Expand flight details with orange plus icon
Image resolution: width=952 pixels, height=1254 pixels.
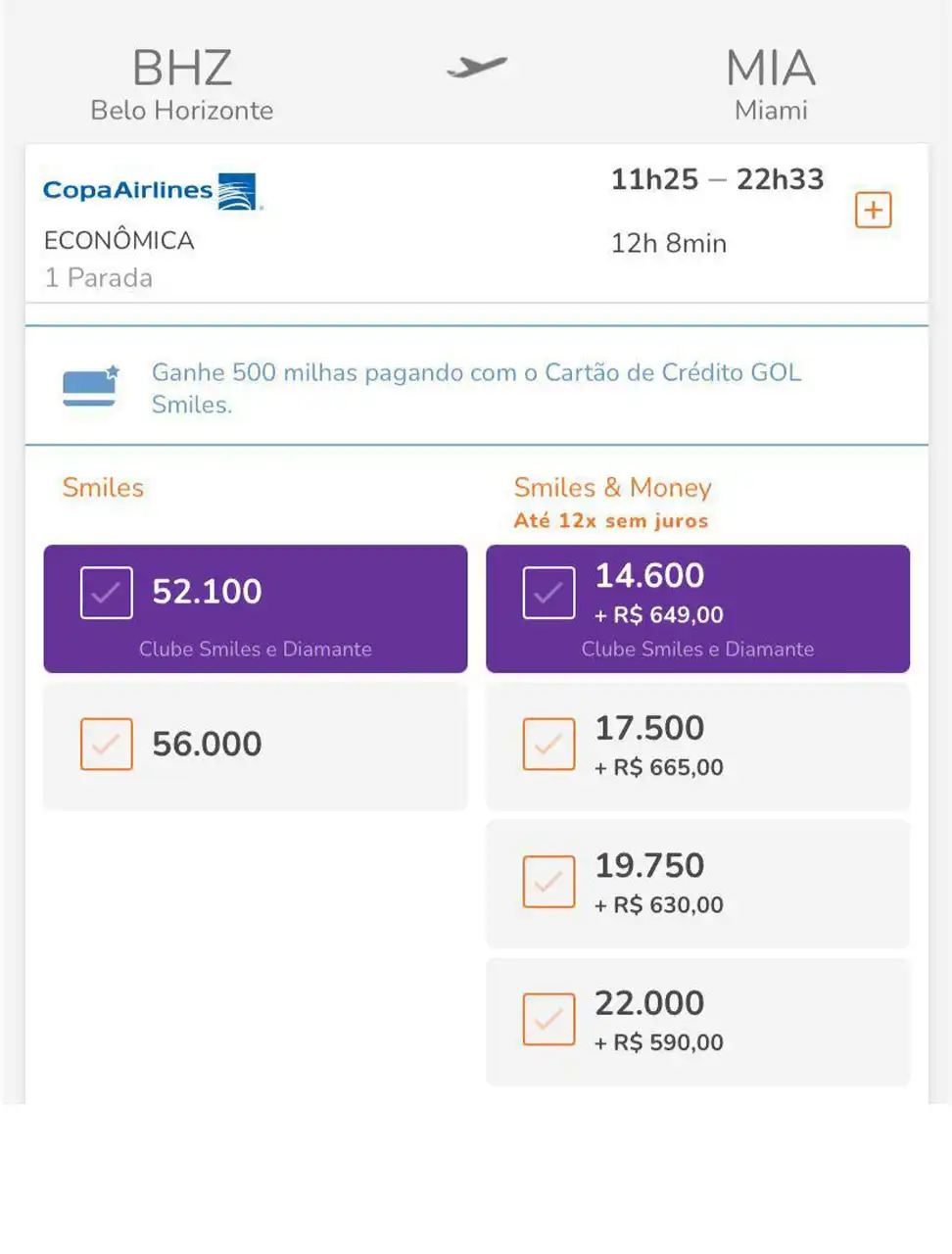click(x=873, y=210)
